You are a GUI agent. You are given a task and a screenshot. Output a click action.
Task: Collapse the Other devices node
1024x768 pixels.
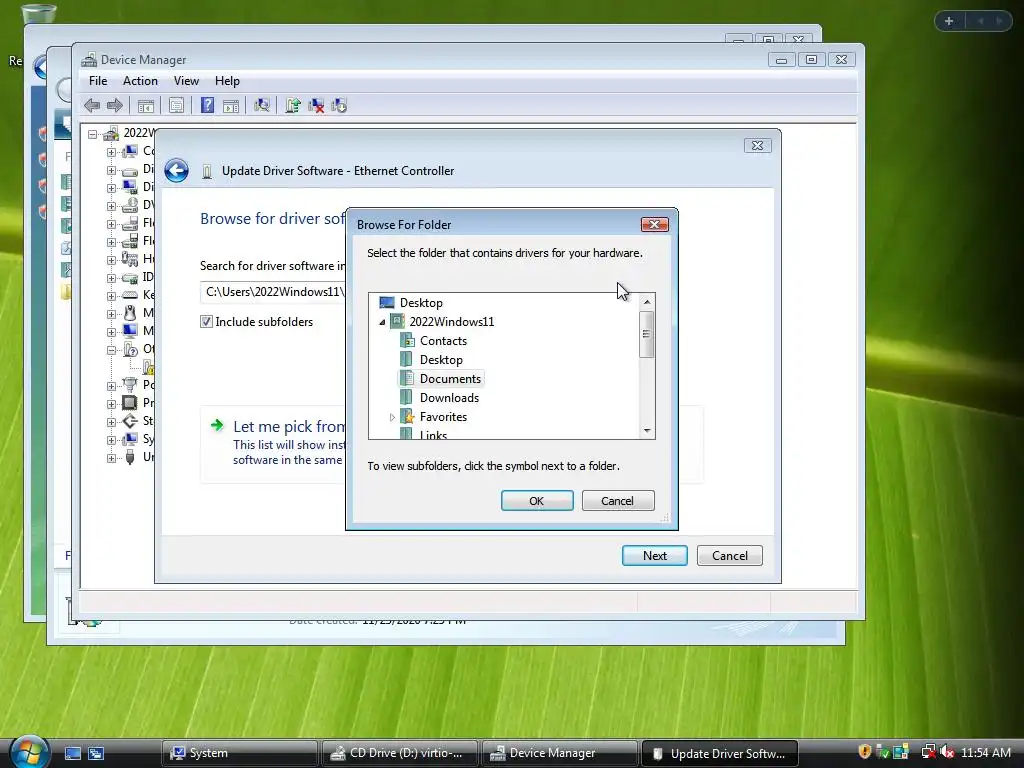pos(111,350)
